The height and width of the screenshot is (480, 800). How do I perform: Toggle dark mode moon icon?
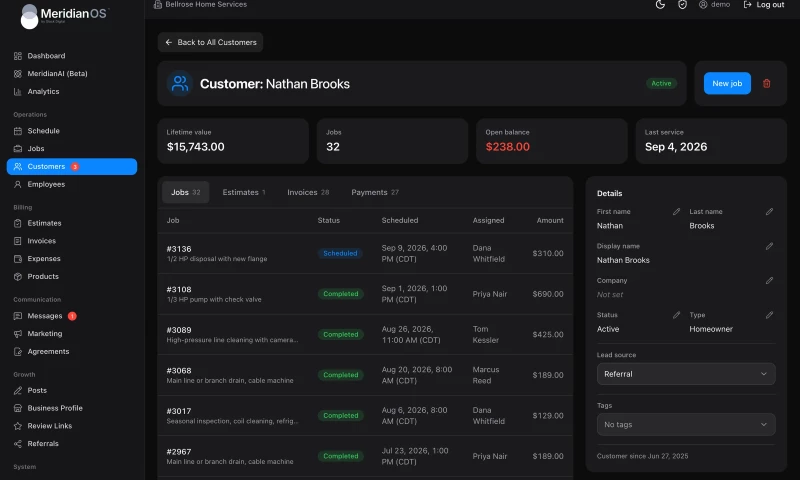click(x=660, y=5)
